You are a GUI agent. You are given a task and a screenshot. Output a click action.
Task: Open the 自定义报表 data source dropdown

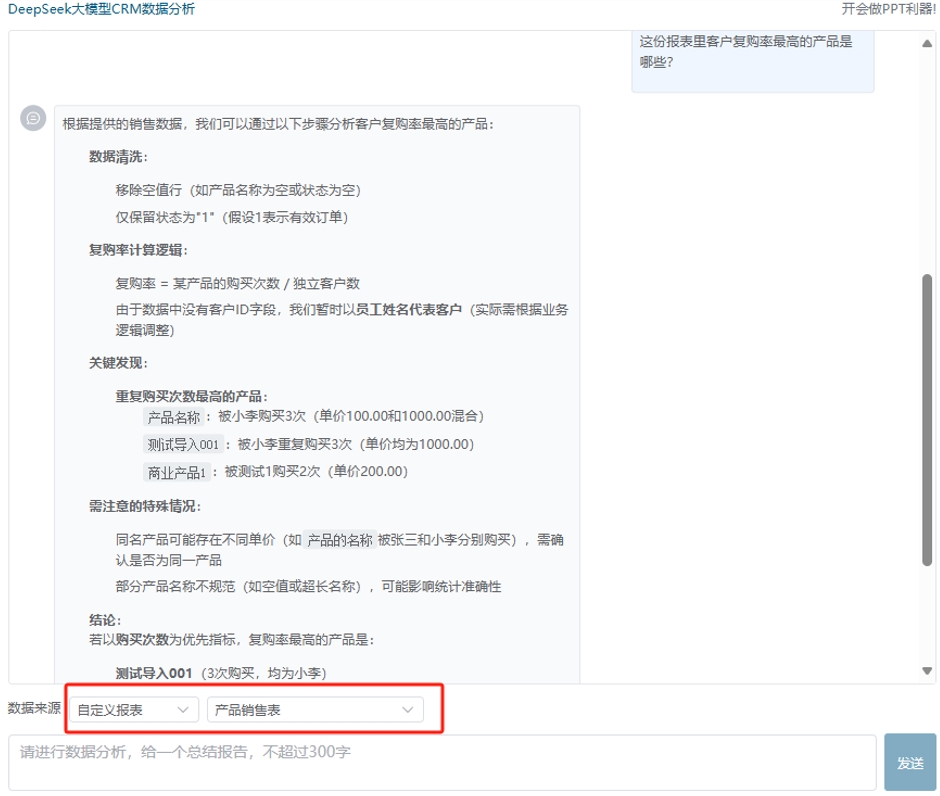coord(134,710)
